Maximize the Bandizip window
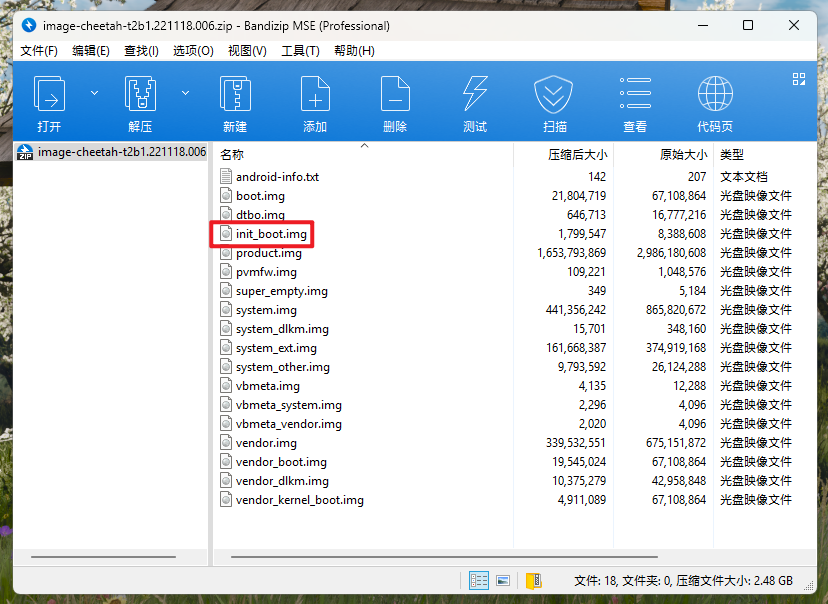The width and height of the screenshot is (828, 604). (x=748, y=25)
